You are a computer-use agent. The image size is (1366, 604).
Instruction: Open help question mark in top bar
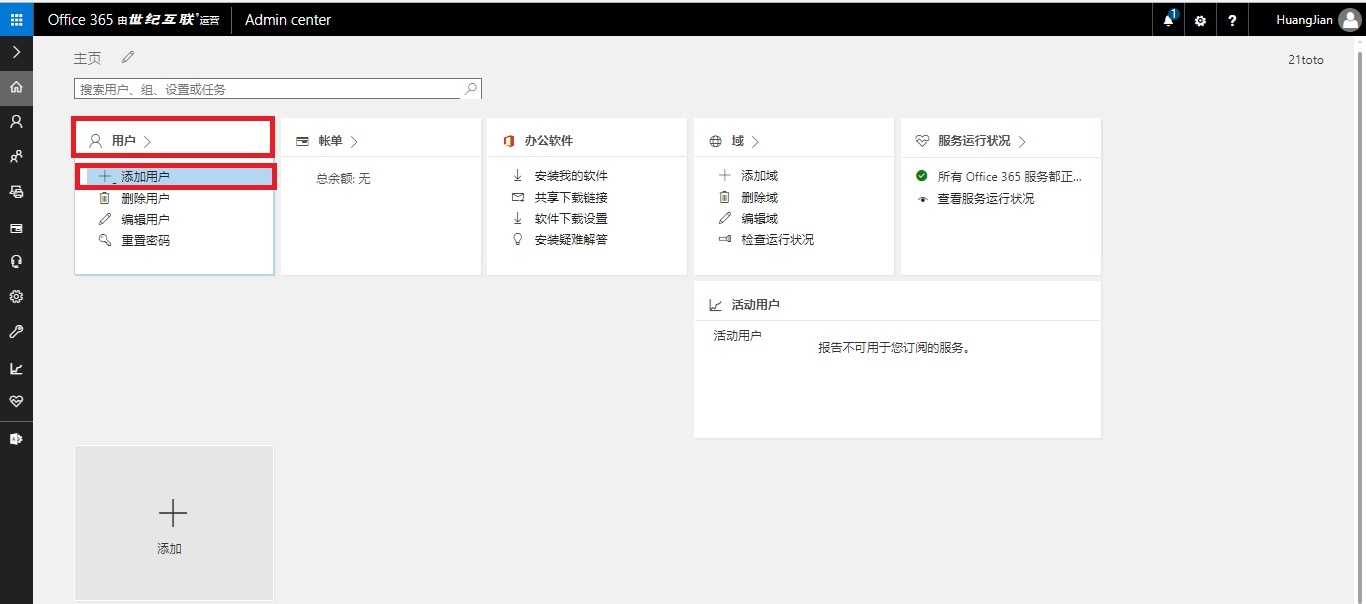click(x=1232, y=20)
